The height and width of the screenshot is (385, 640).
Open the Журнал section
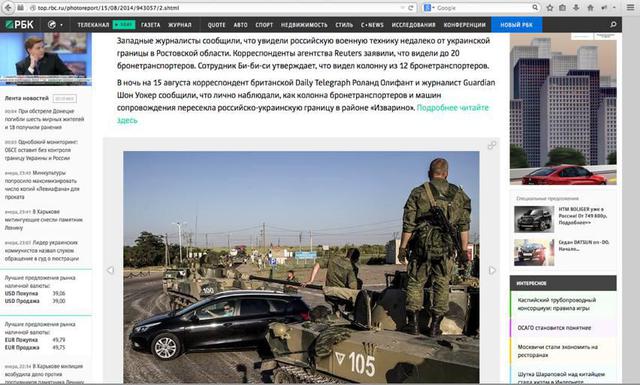pos(180,25)
